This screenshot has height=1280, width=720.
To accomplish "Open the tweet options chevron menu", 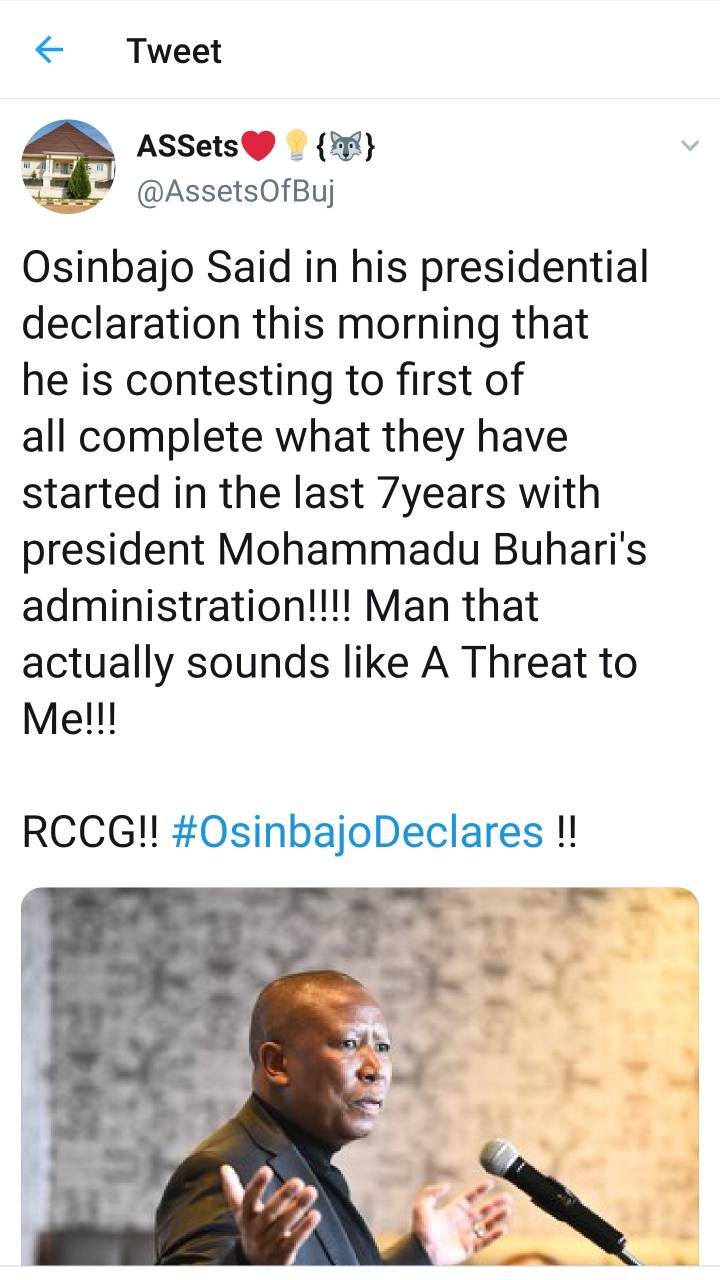I will click(x=689, y=146).
